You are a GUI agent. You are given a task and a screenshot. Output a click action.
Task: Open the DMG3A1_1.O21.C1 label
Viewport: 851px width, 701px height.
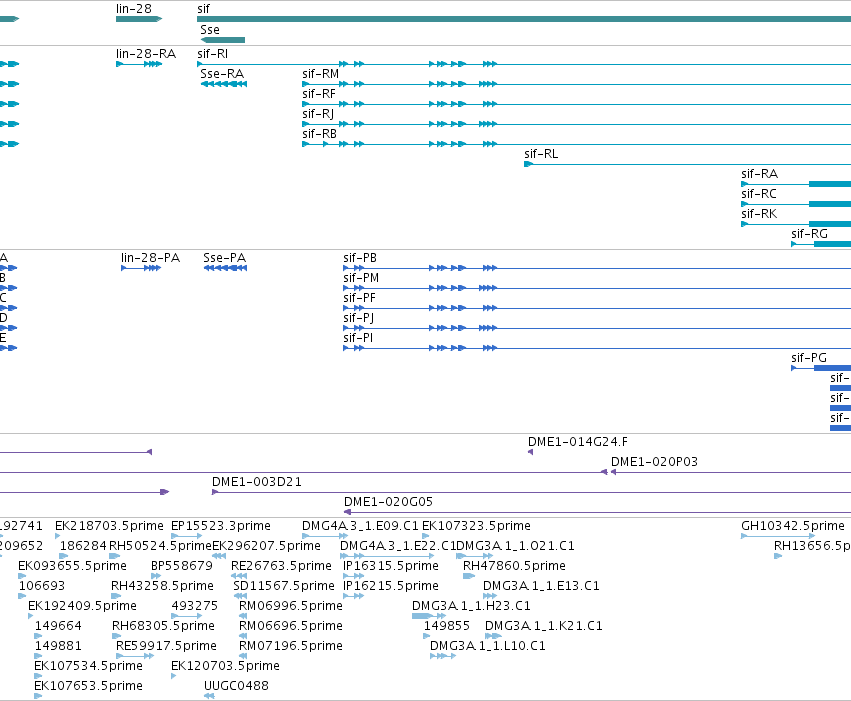coord(515,546)
